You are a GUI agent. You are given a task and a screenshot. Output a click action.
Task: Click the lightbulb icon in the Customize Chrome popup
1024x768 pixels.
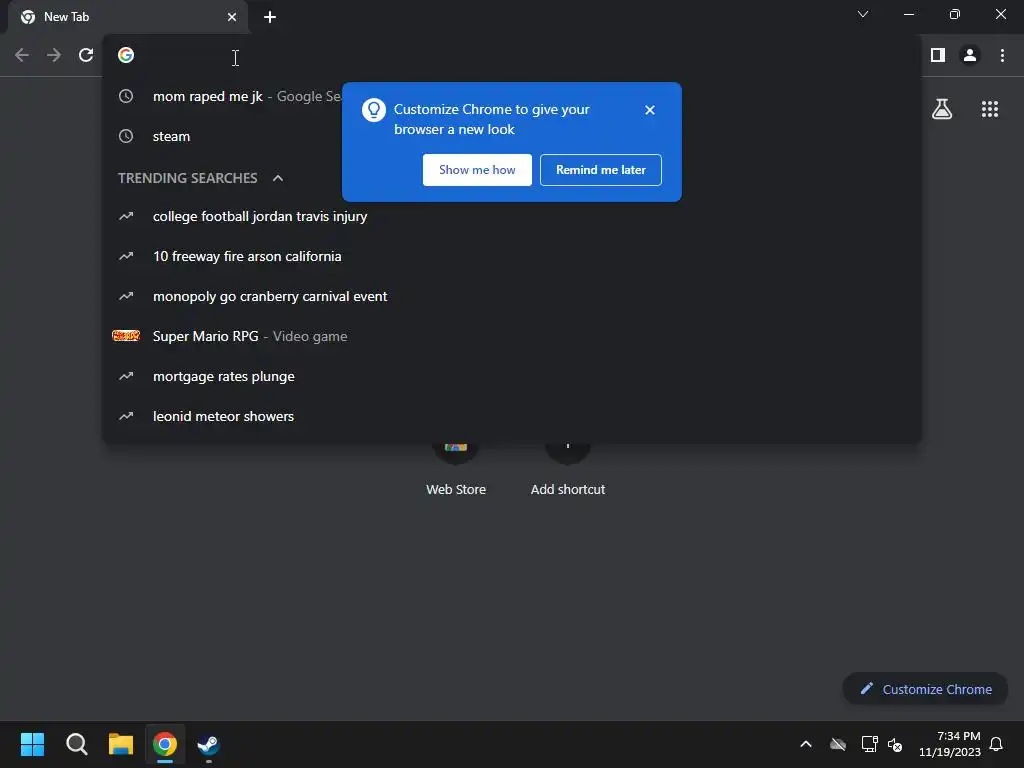[x=374, y=110]
